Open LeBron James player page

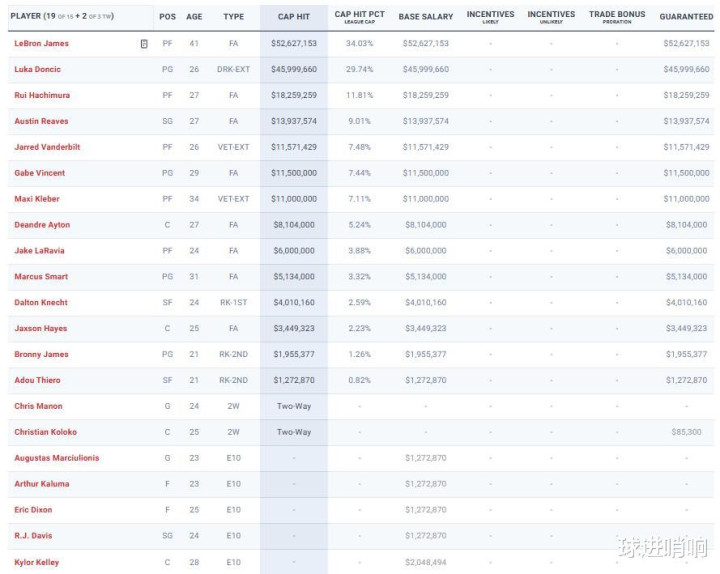pyautogui.click(x=41, y=44)
